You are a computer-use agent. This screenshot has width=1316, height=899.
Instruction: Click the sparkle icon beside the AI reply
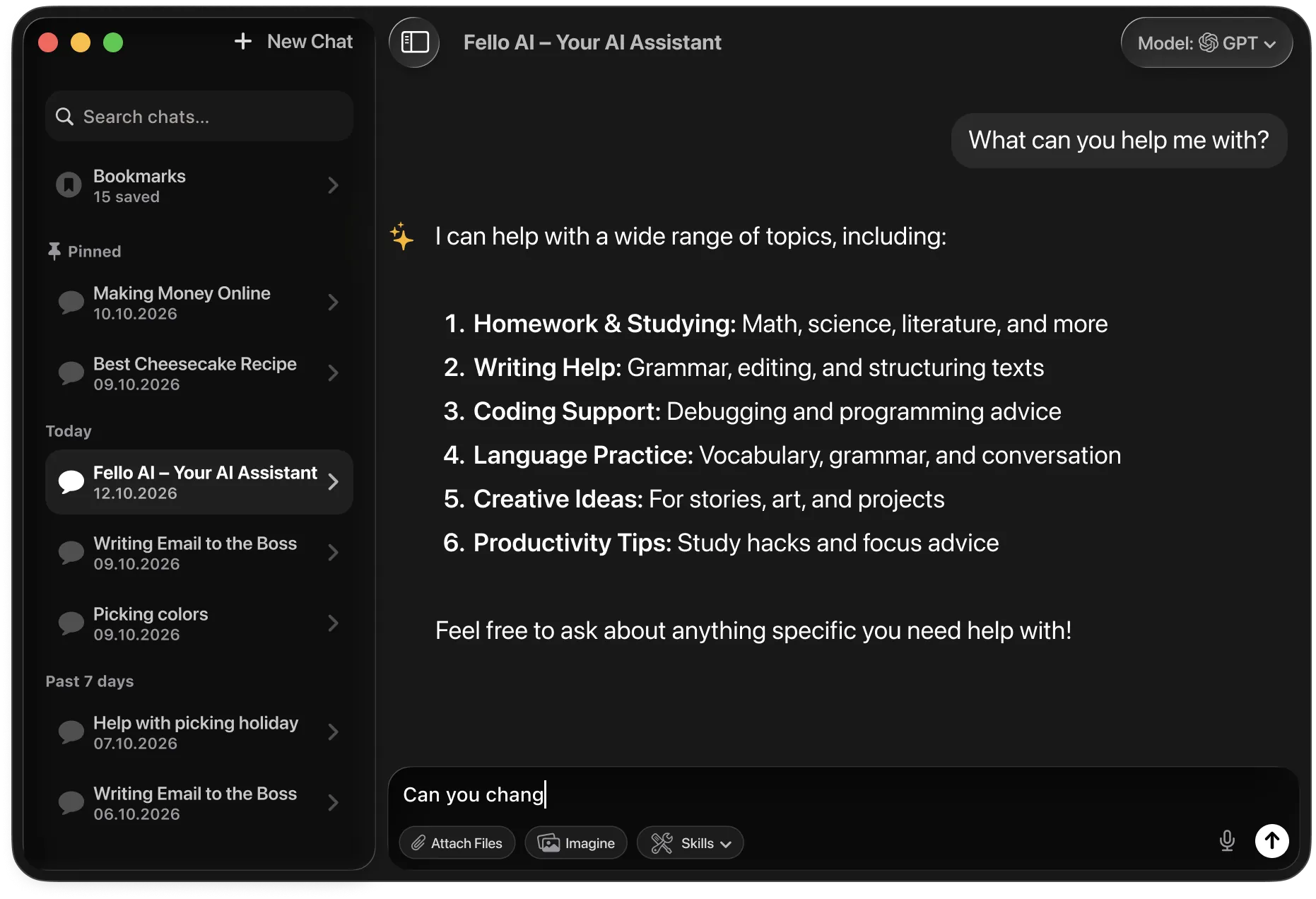401,237
